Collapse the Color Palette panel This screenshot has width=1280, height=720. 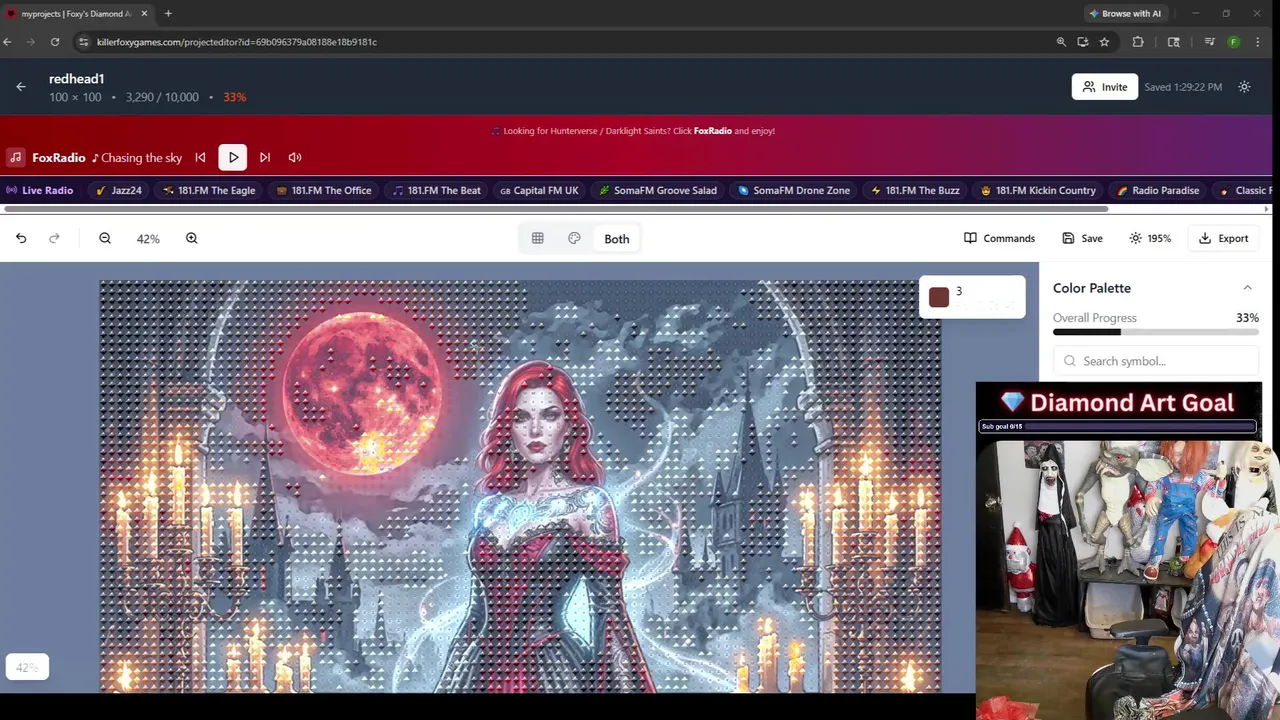coord(1247,288)
